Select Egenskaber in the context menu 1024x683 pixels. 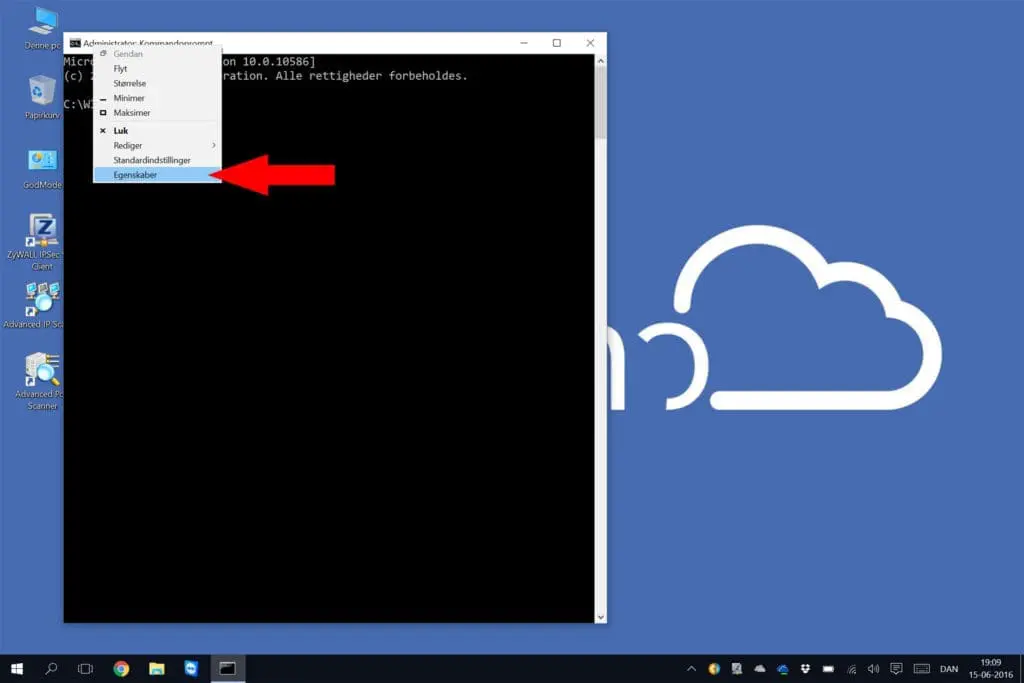point(135,175)
